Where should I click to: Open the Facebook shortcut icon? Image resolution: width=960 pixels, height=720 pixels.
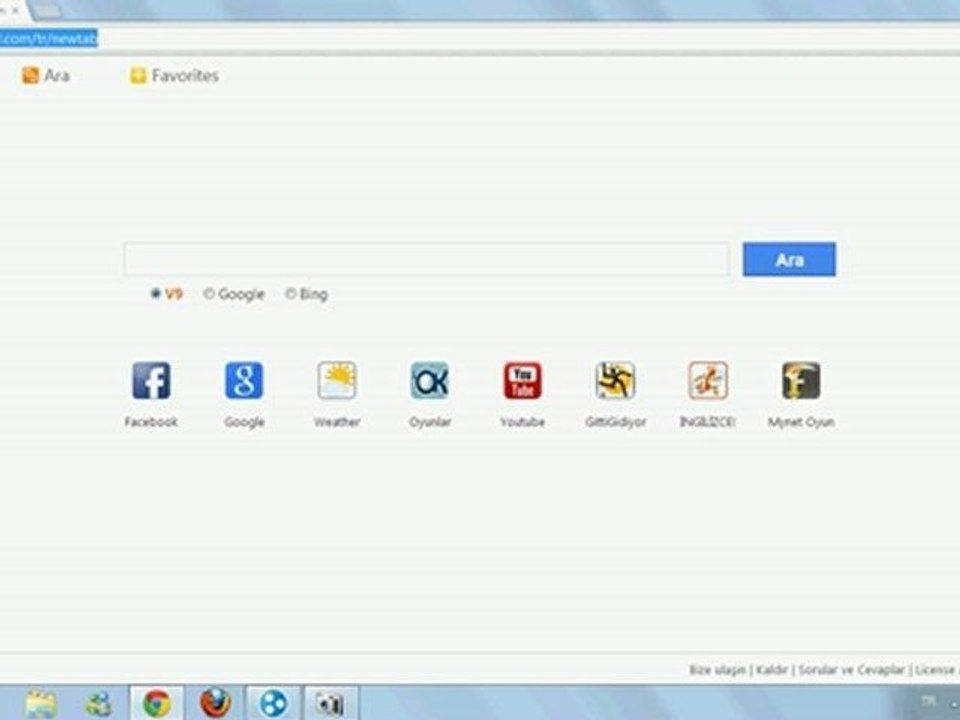(x=151, y=380)
